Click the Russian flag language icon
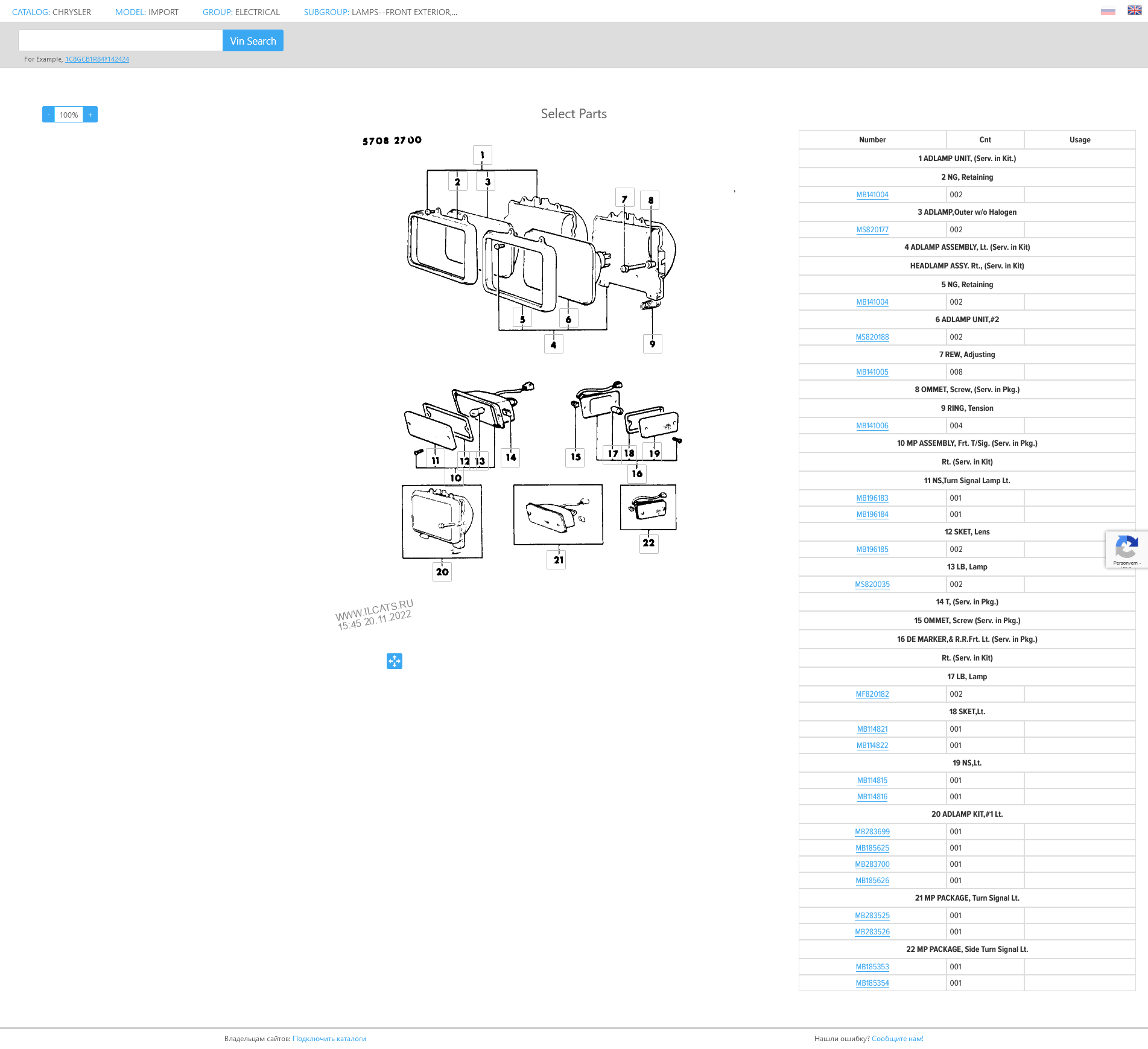Viewport: 1148px width, 1049px height. [x=1108, y=11]
